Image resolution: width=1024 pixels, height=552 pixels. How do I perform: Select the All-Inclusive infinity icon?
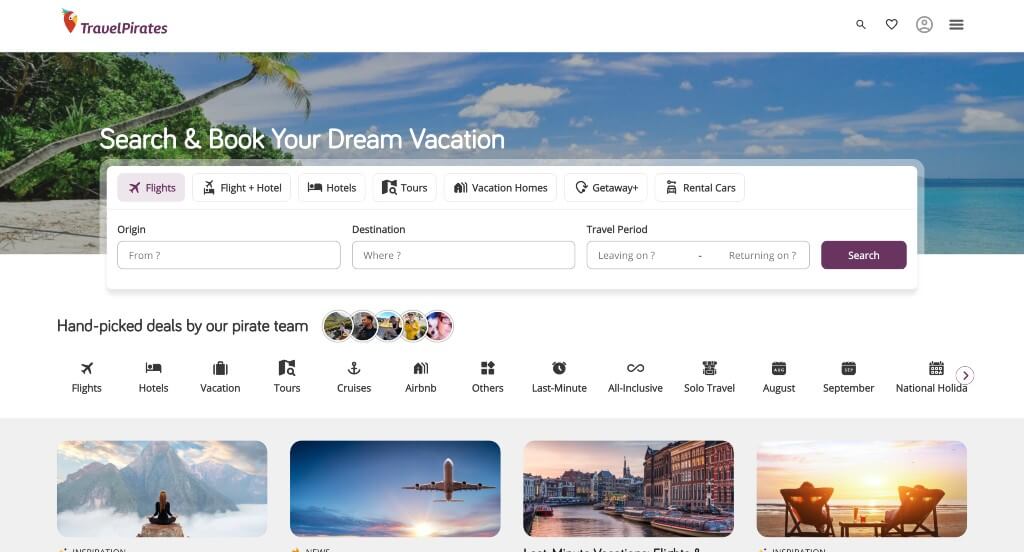(635, 368)
